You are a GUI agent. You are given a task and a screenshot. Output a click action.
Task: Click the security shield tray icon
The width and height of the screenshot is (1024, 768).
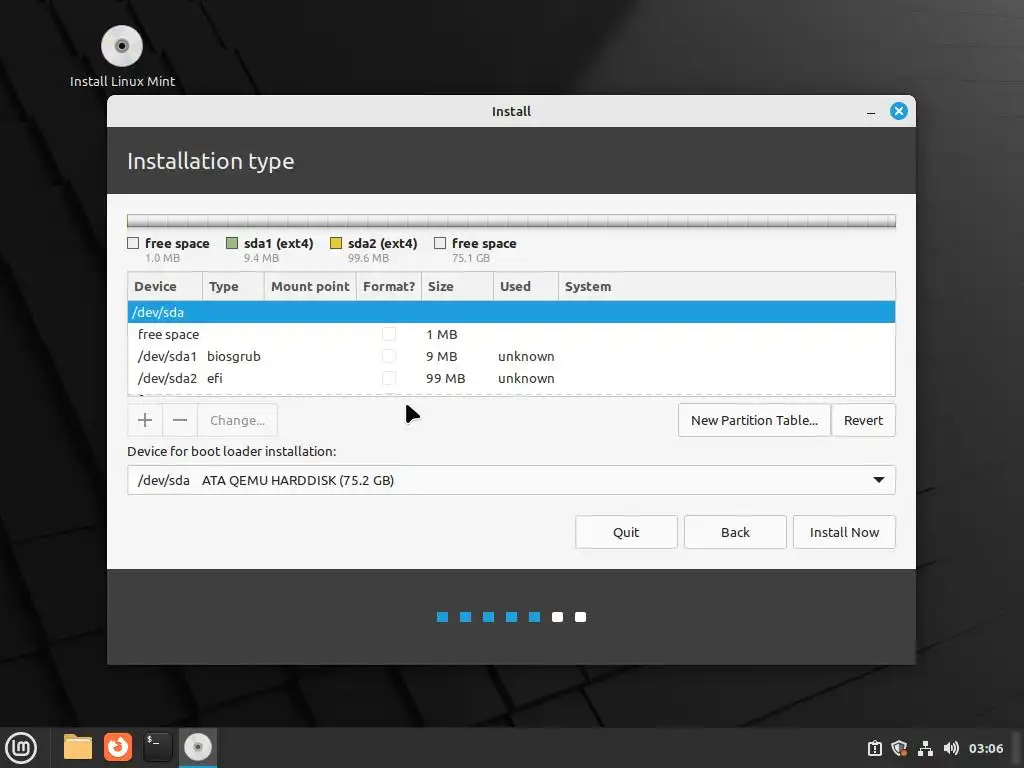899,748
